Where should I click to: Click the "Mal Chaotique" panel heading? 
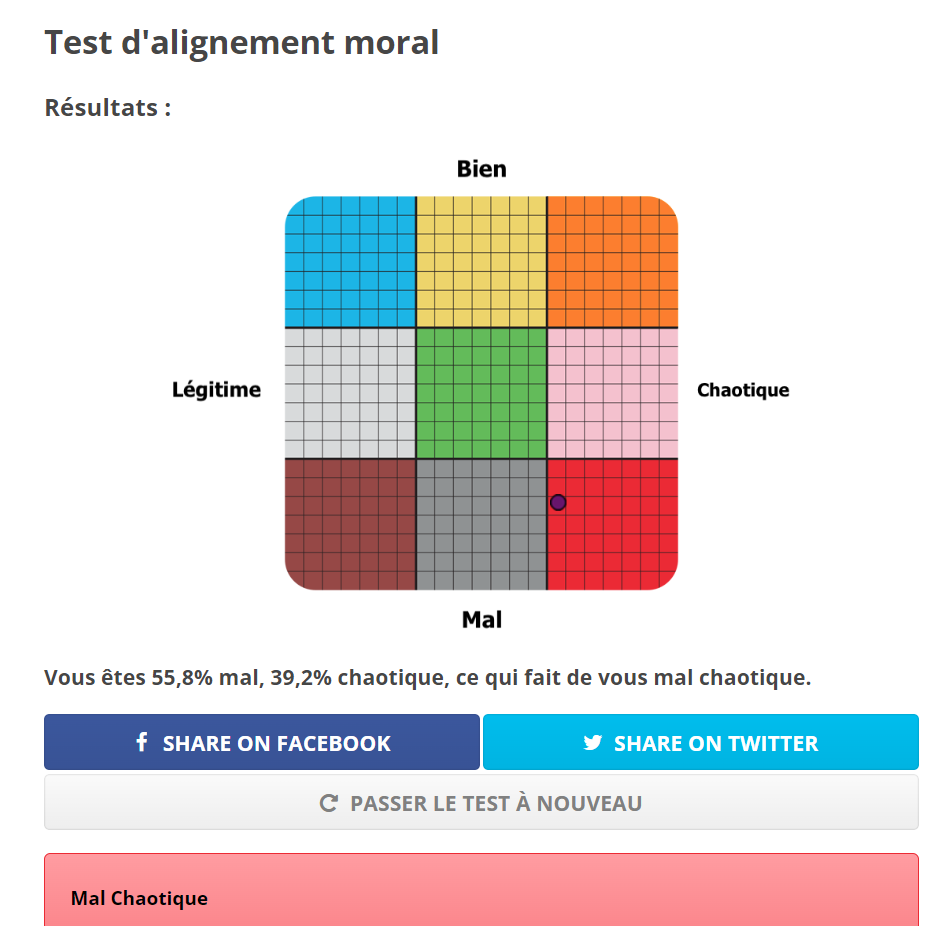(x=139, y=898)
